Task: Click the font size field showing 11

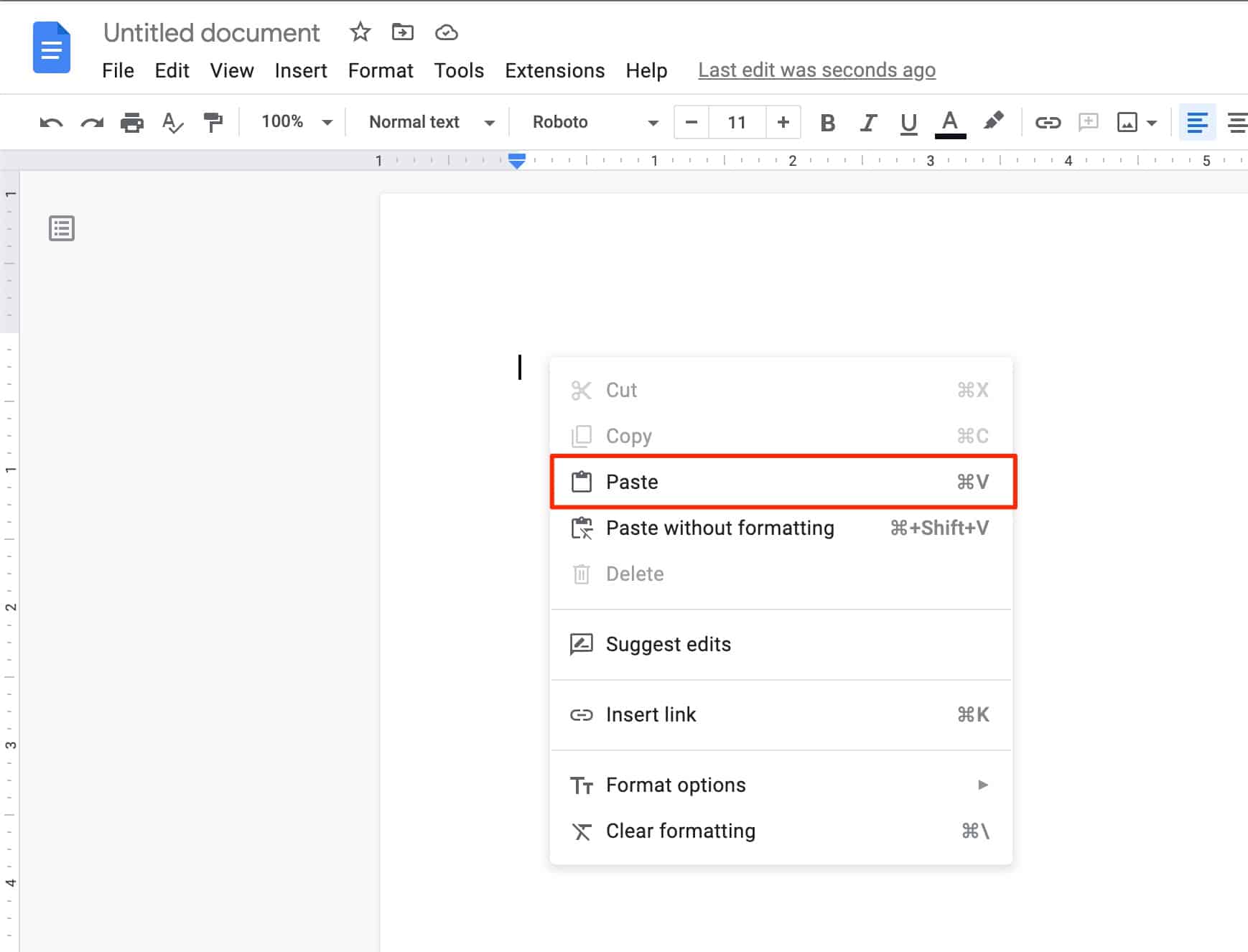Action: pos(737,122)
